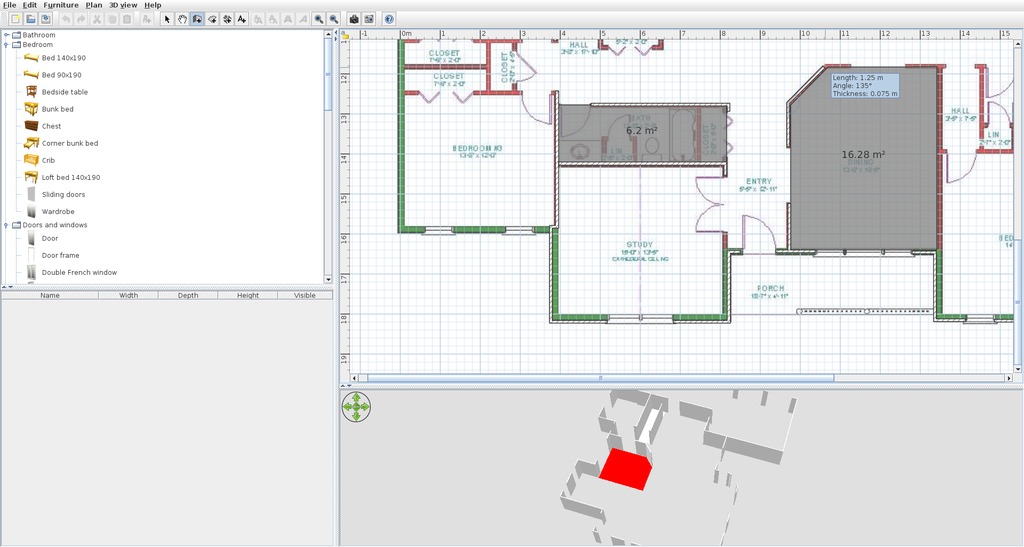1024x547 pixels.
Task: Click the Visible column header
Action: point(305,295)
